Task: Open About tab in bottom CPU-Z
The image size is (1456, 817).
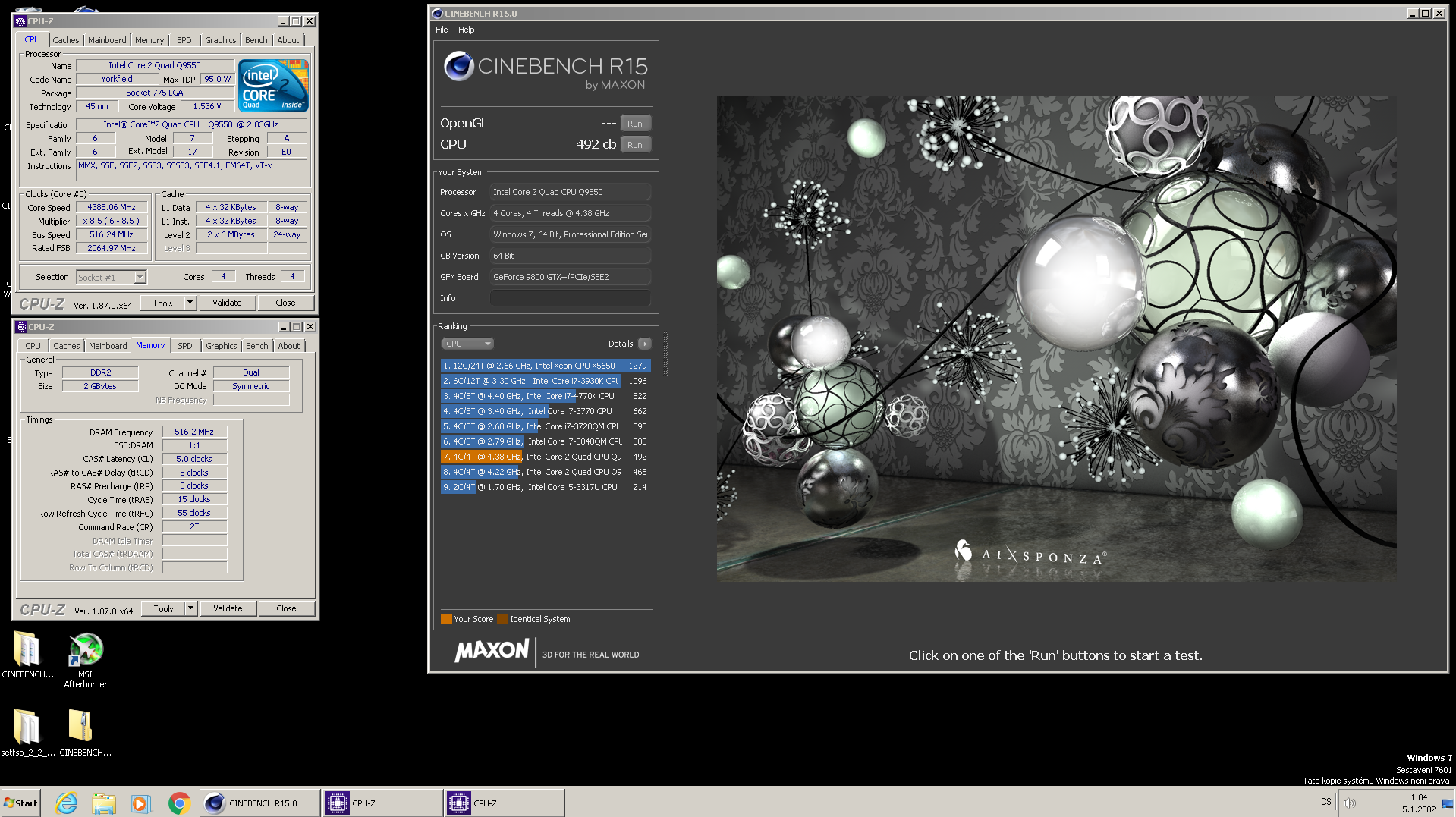Action: pyautogui.click(x=289, y=346)
